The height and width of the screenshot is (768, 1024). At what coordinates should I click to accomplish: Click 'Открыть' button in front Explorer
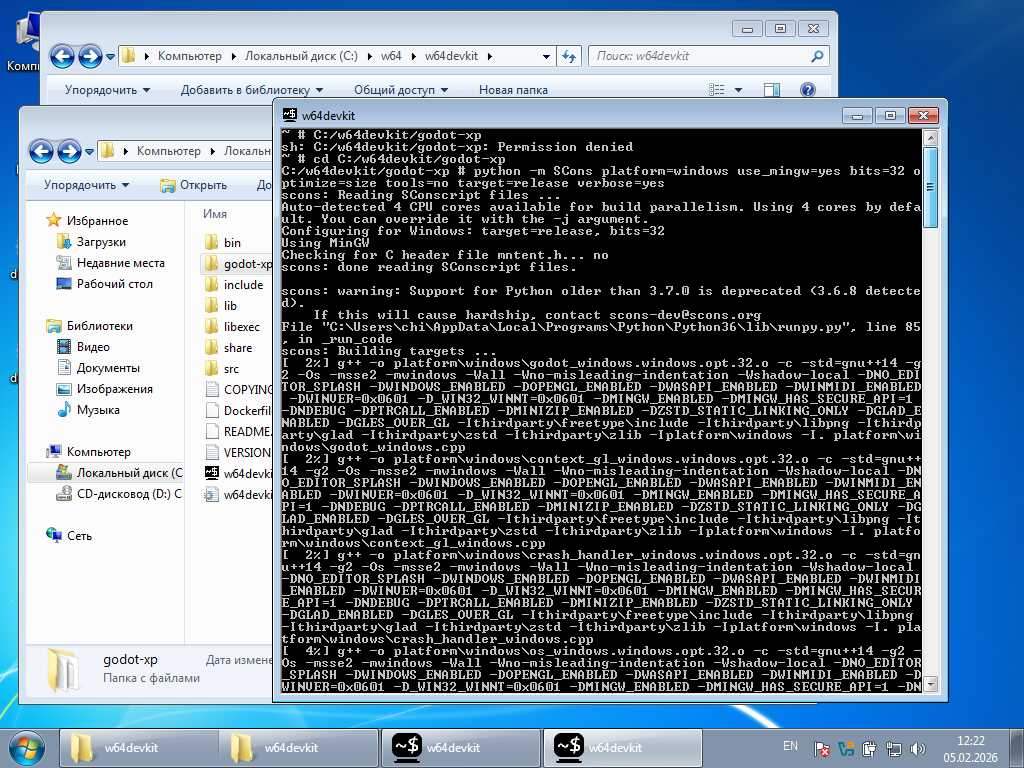[194, 185]
